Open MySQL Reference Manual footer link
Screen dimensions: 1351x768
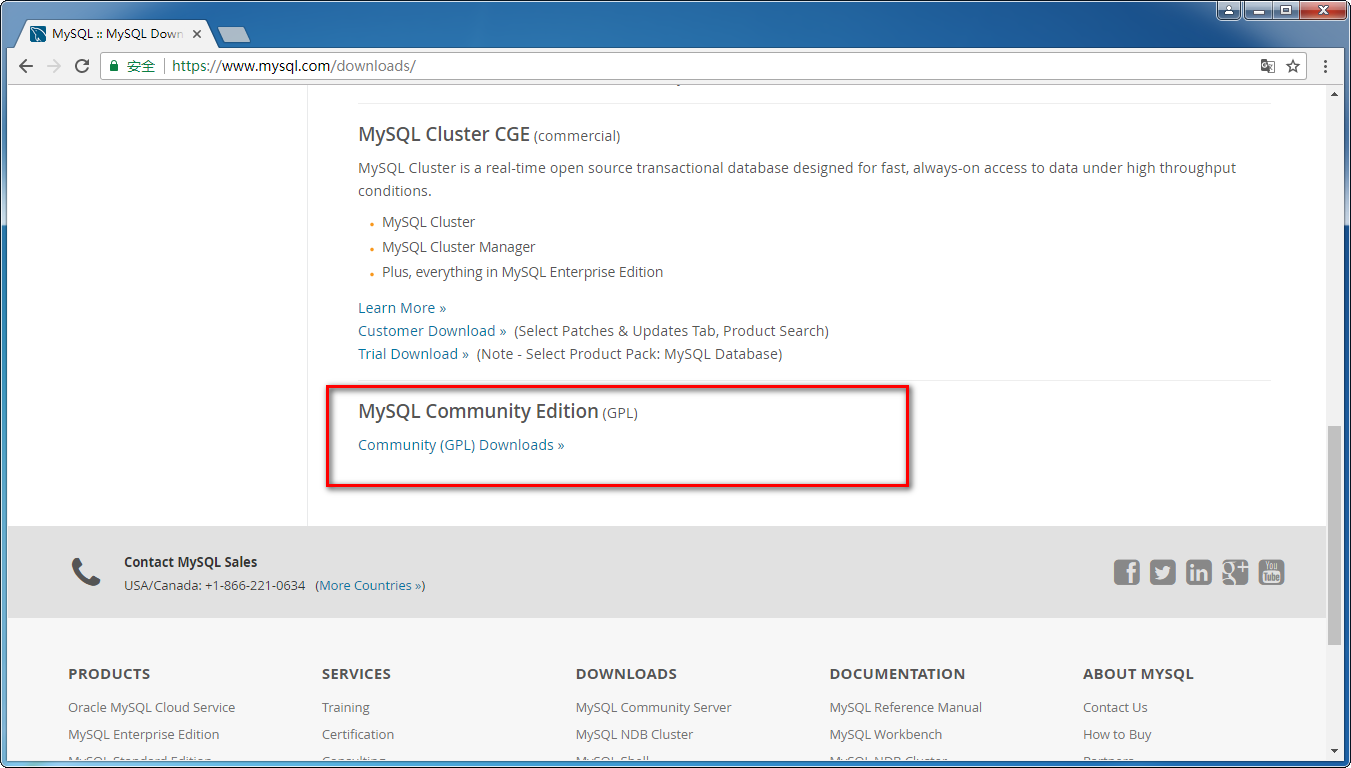click(906, 707)
